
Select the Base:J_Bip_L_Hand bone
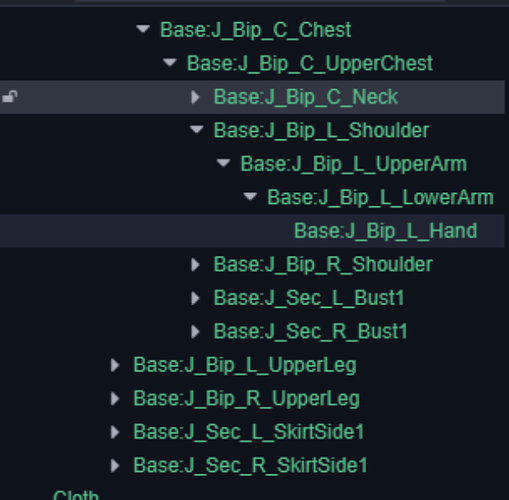386,231
